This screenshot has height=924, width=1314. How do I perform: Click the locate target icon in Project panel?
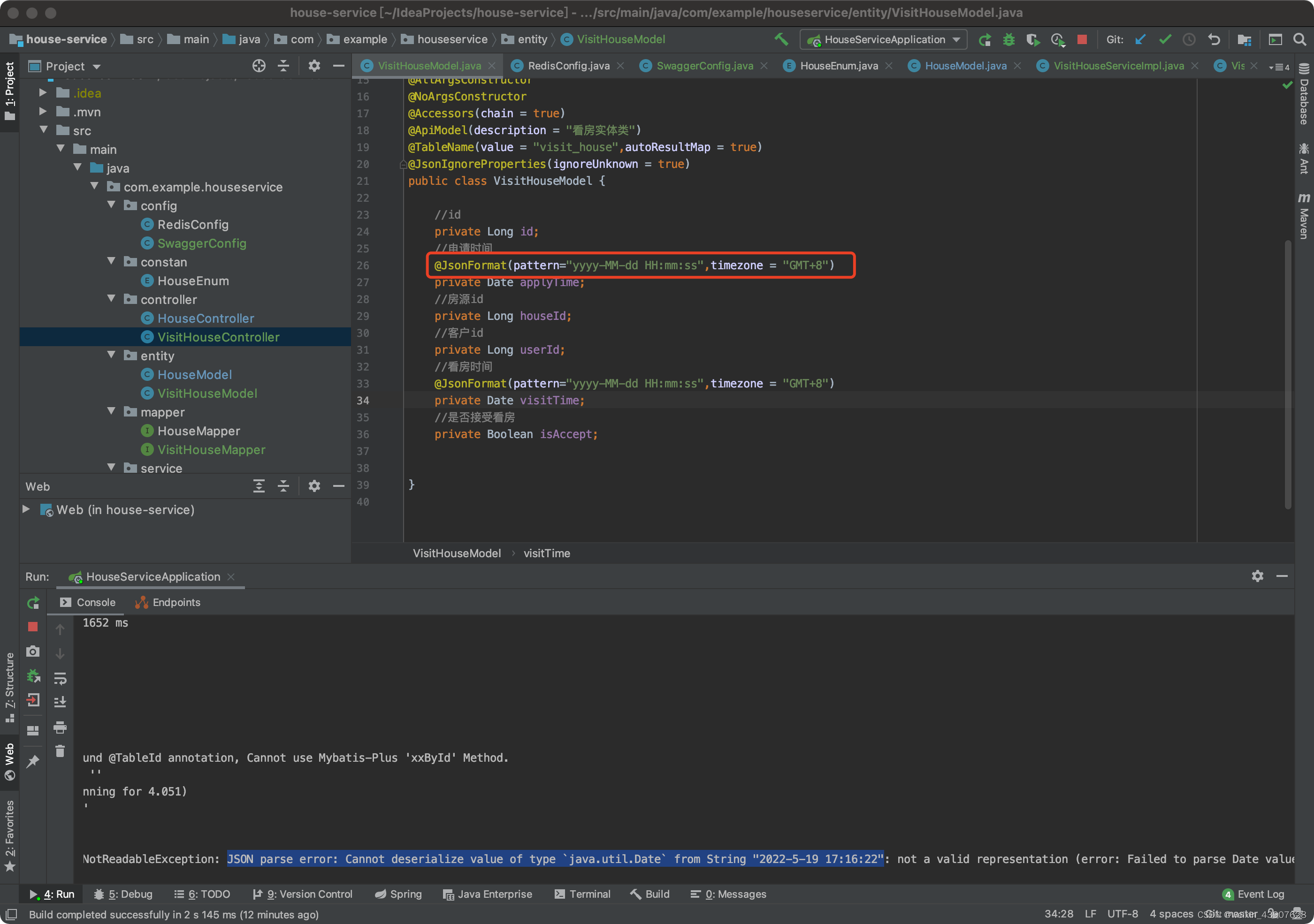pos(259,66)
